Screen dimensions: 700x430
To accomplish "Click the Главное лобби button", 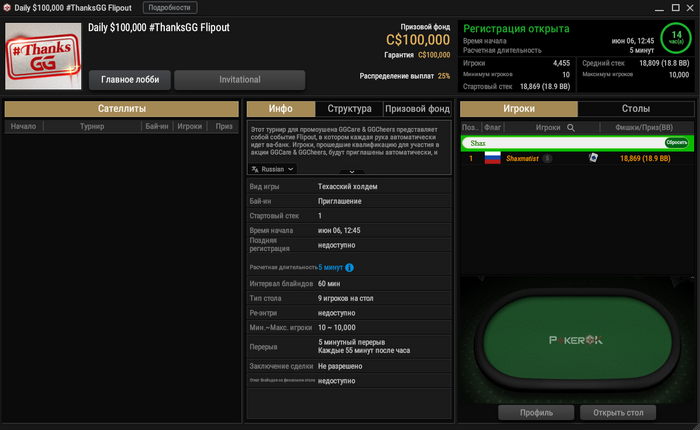I will coord(130,80).
